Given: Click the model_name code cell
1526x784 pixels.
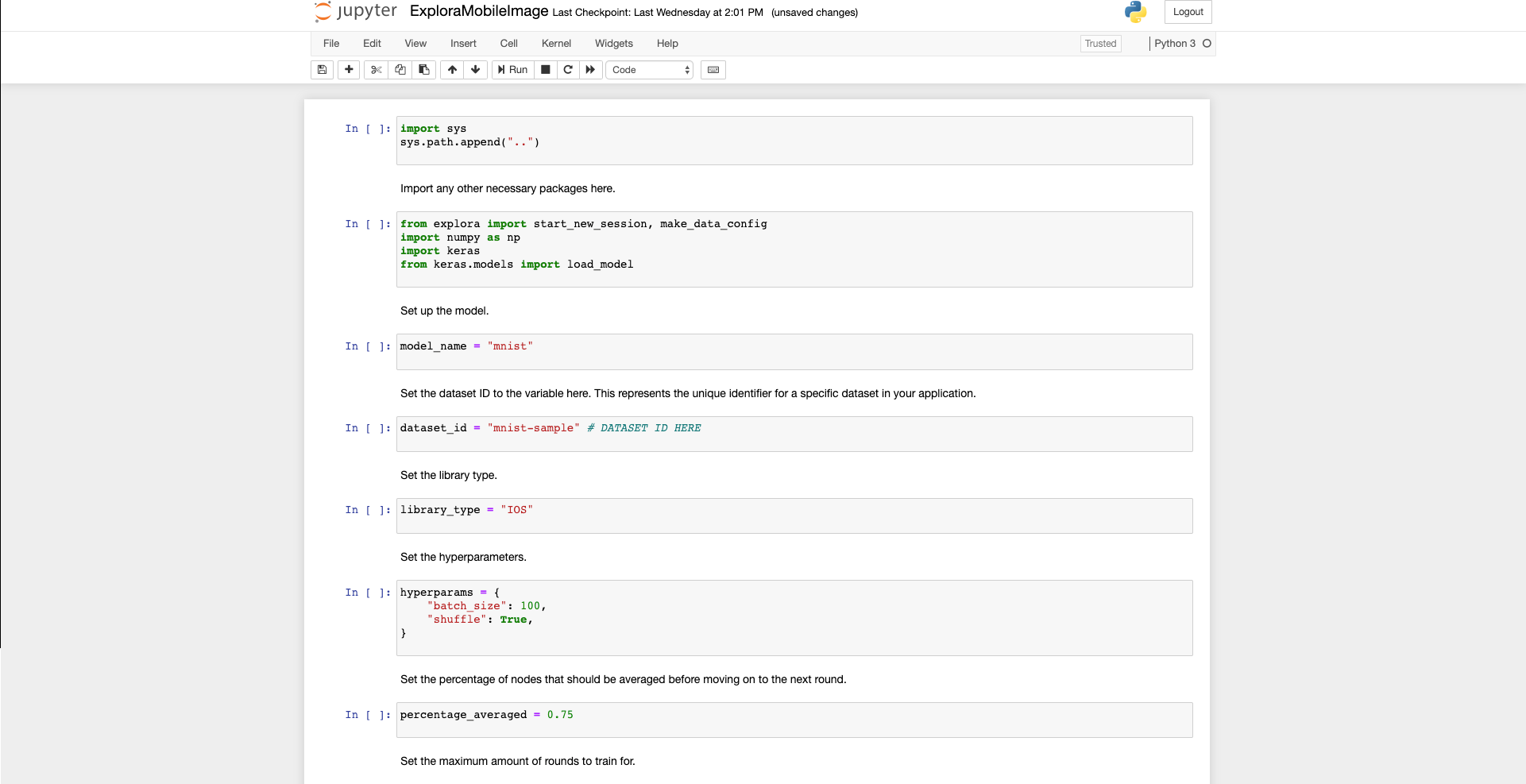Looking at the screenshot, I should (794, 352).
